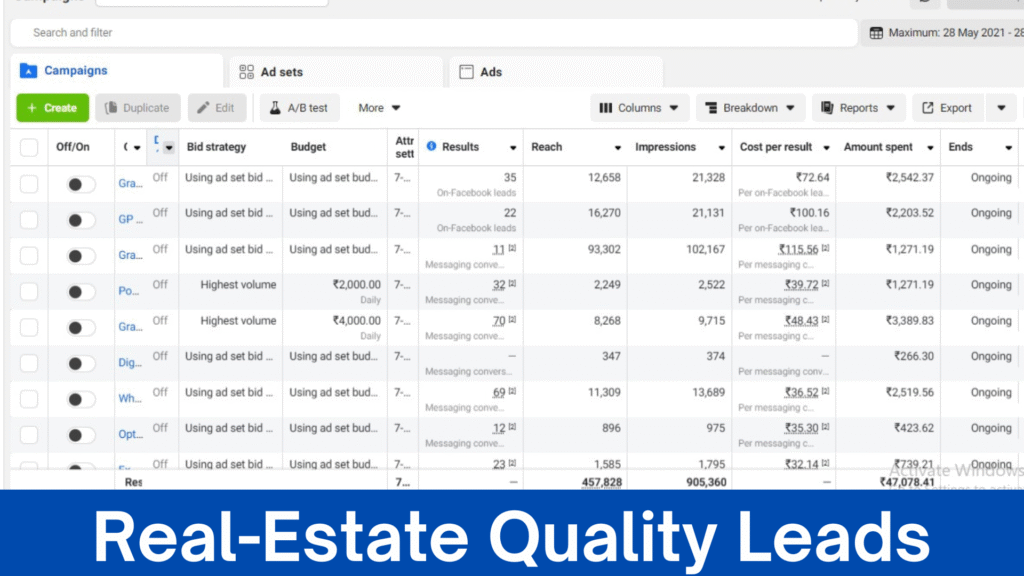Toggle the Off/On switch for 93,302 reach row
The image size is (1024, 576).
80,256
